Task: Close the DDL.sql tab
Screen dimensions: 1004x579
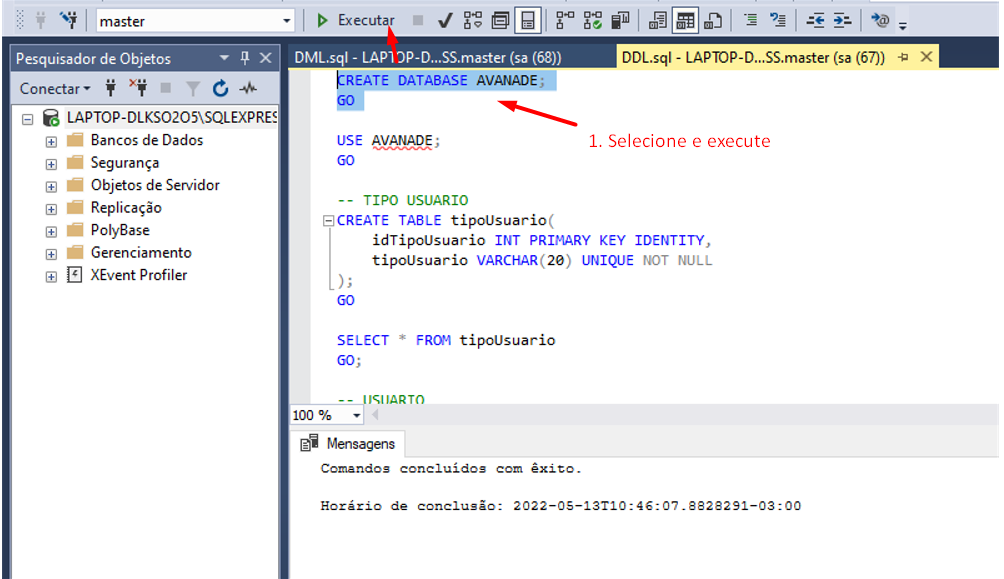Action: click(926, 56)
